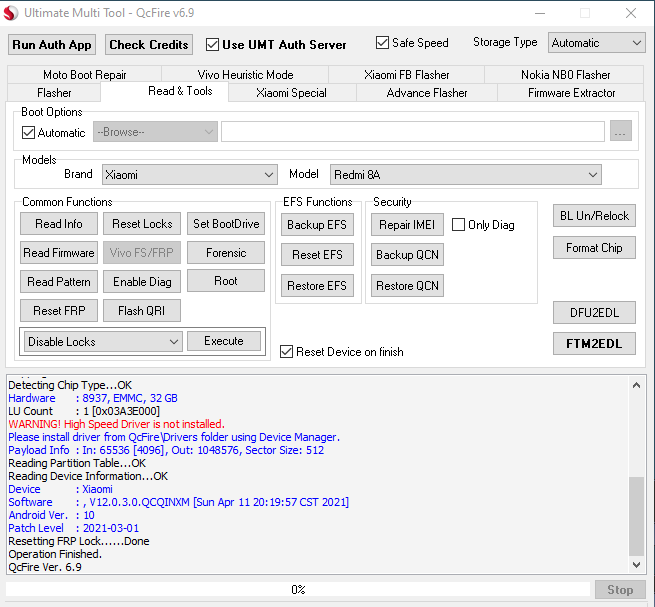The height and width of the screenshot is (607, 655).
Task: Click the Format Chip button
Action: pos(594,248)
